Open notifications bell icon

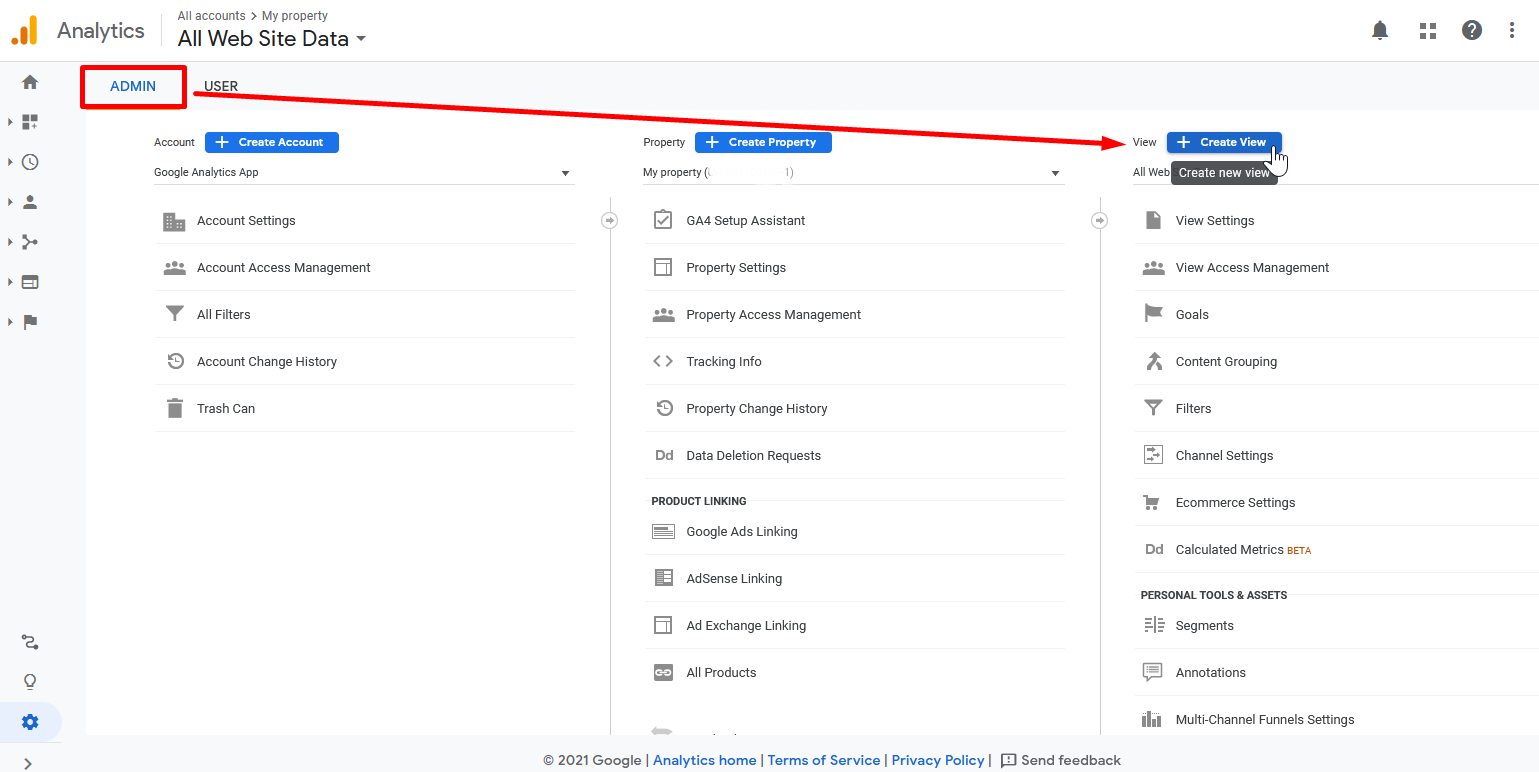[x=1380, y=30]
